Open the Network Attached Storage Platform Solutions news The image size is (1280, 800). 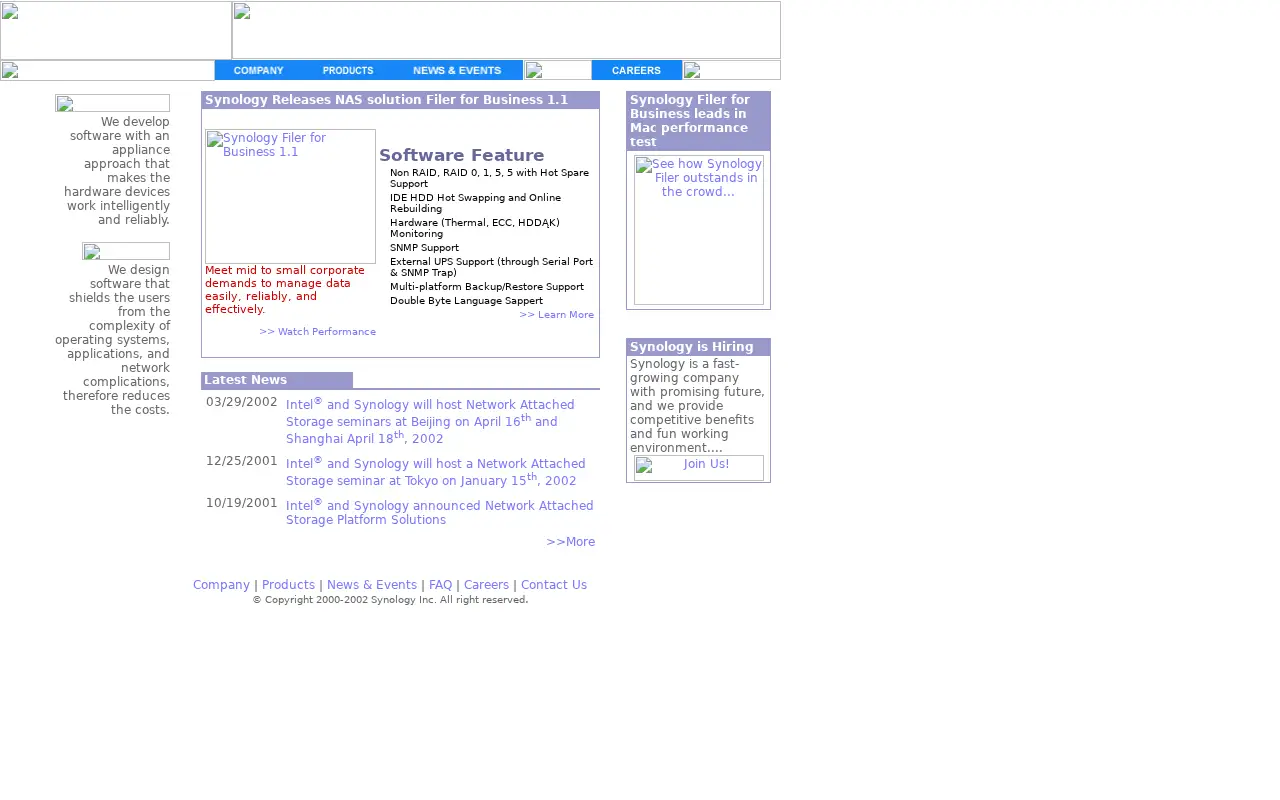[x=440, y=512]
